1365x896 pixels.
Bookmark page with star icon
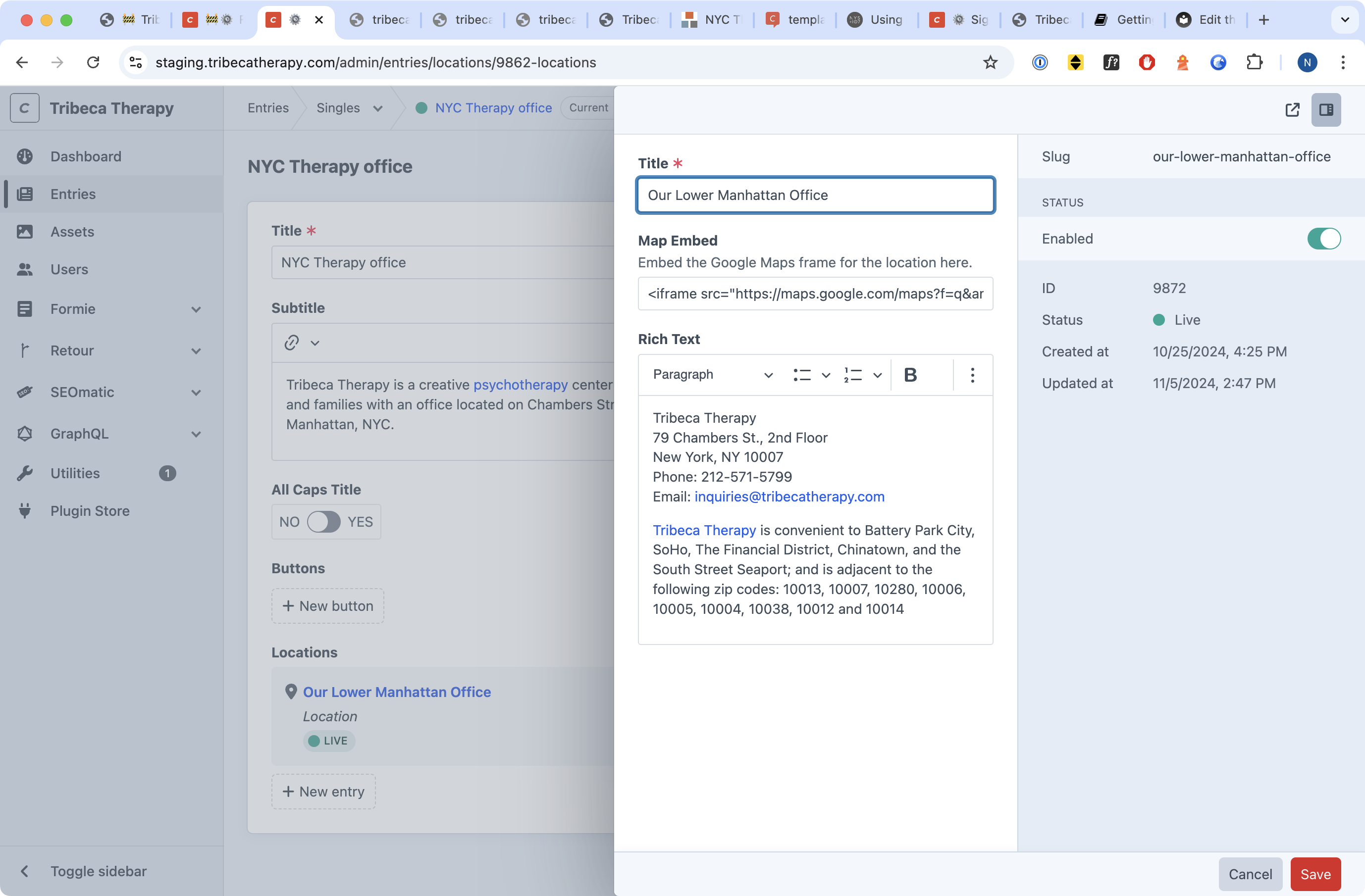point(990,62)
